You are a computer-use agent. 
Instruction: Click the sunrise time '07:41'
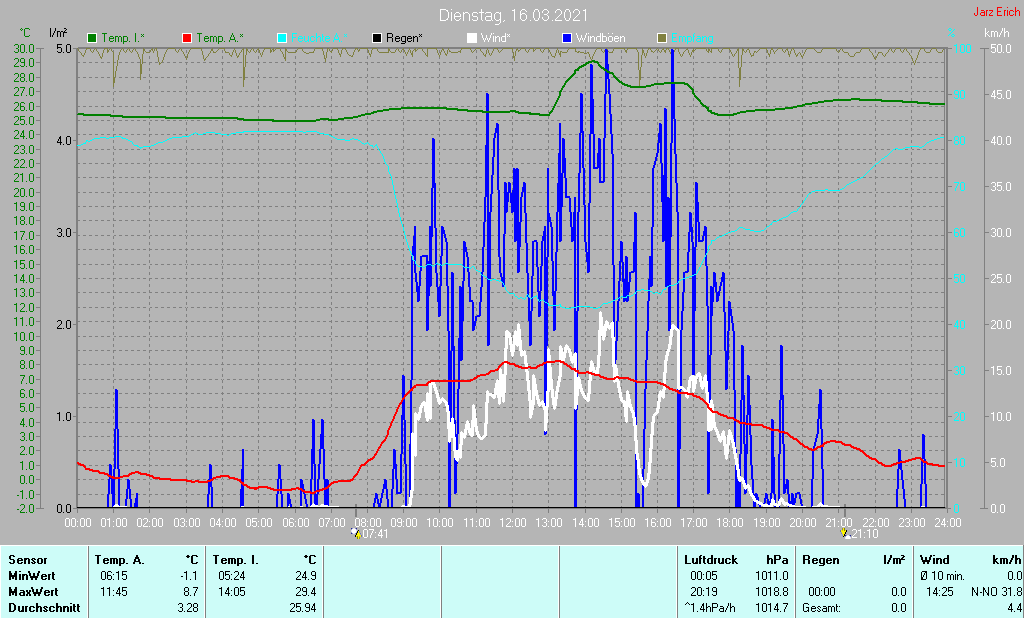pyautogui.click(x=376, y=534)
